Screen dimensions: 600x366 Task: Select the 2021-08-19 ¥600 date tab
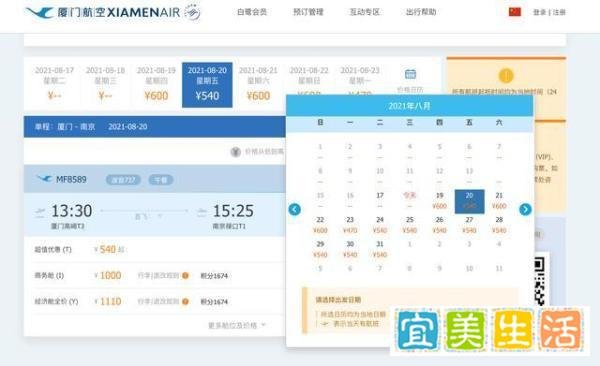pyautogui.click(x=156, y=84)
